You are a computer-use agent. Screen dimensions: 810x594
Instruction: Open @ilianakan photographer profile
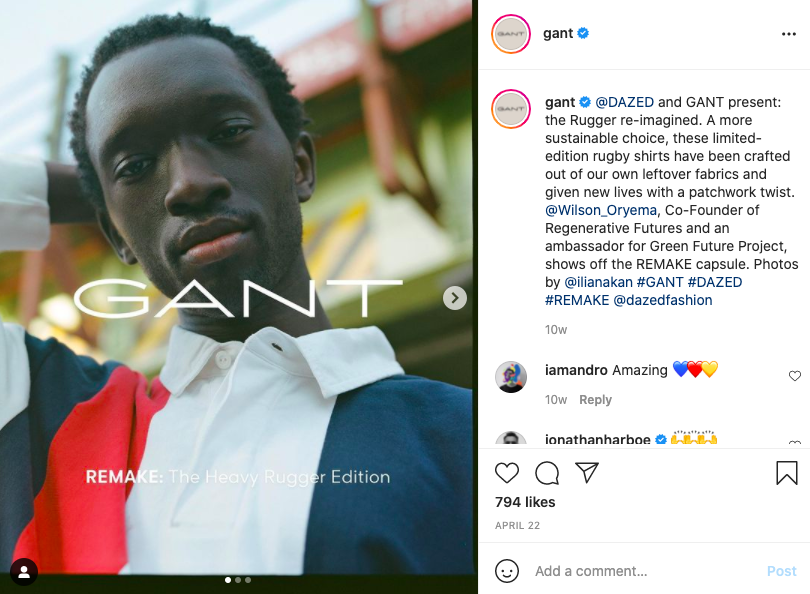click(598, 282)
